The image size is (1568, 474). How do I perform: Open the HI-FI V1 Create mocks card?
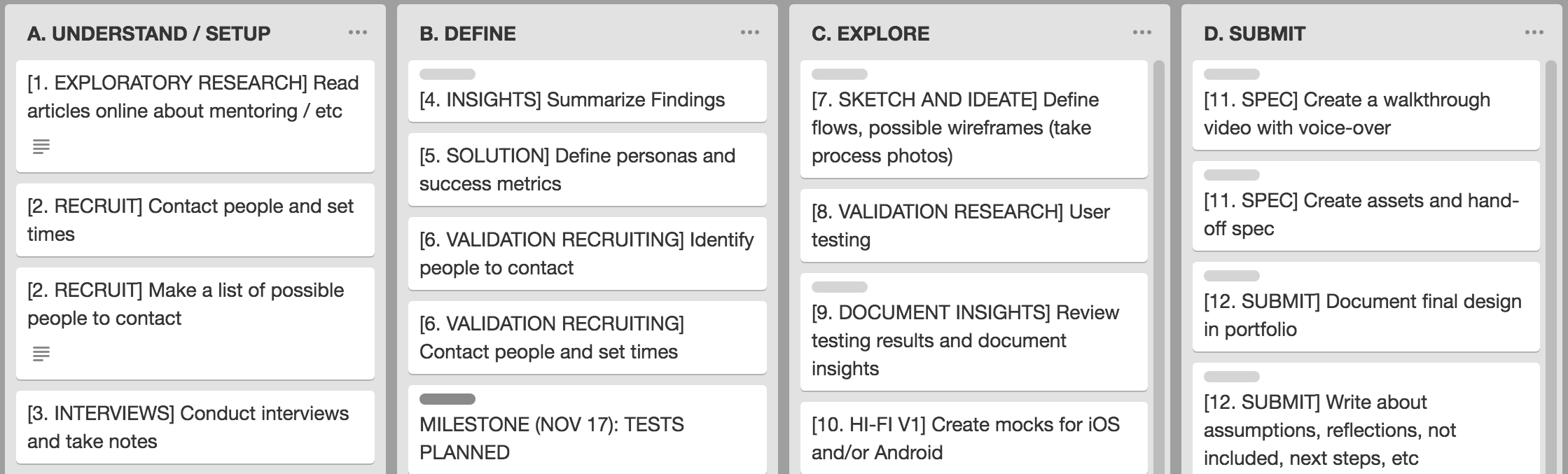974,438
